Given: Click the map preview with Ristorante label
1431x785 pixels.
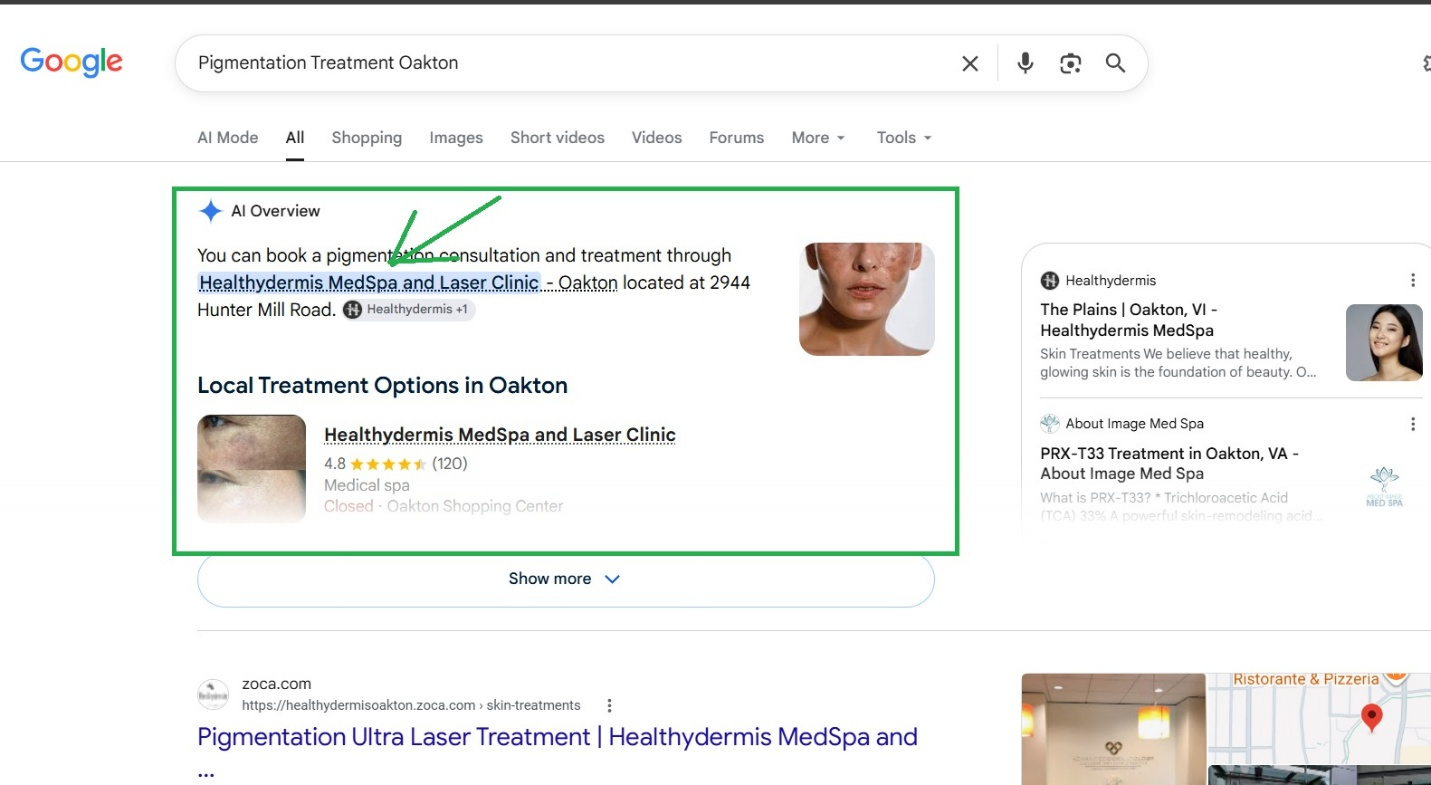Looking at the screenshot, I should tap(1319, 719).
